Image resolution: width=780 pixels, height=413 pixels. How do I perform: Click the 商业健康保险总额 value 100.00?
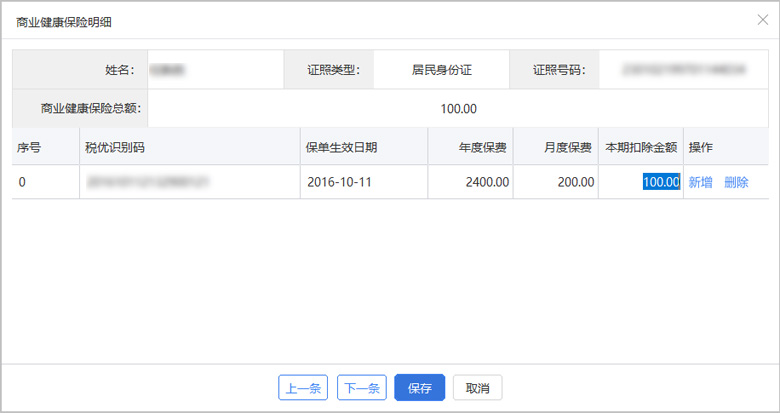458,108
